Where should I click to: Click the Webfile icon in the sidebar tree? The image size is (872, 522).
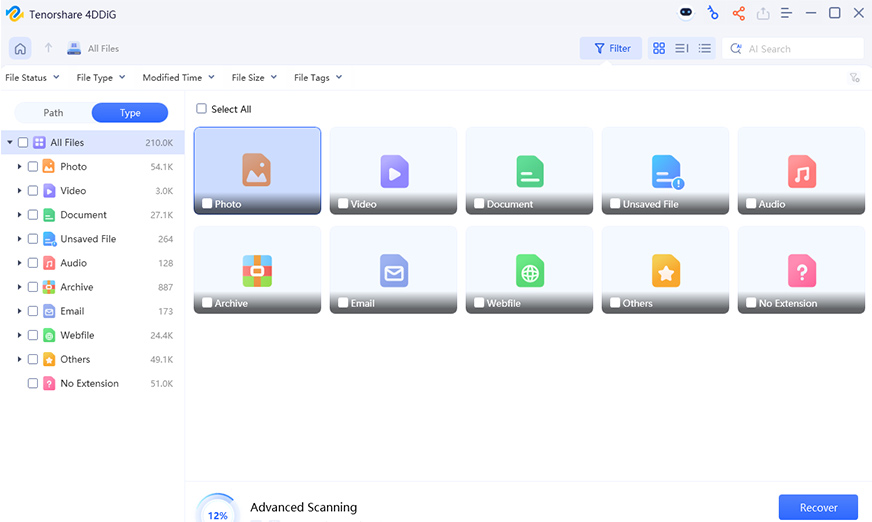pos(49,335)
